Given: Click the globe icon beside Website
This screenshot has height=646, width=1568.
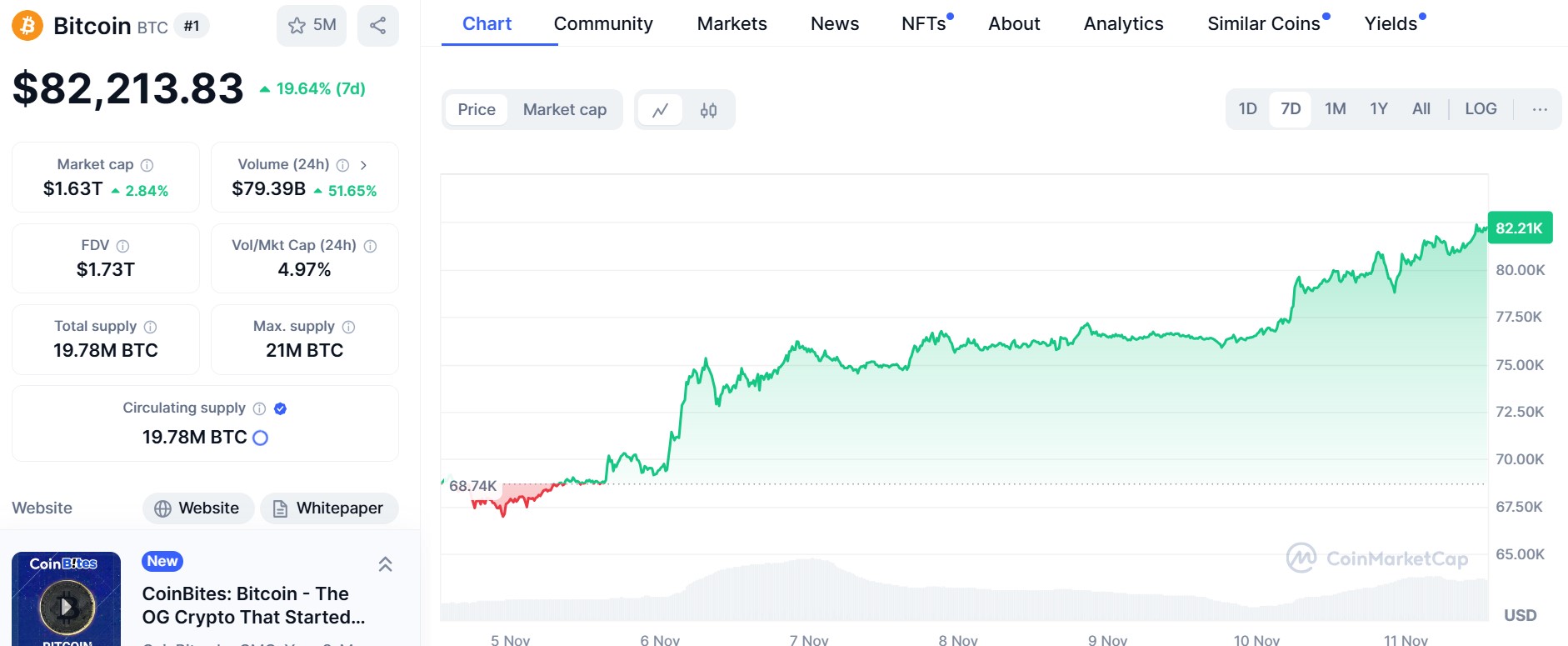Looking at the screenshot, I should 162,508.
